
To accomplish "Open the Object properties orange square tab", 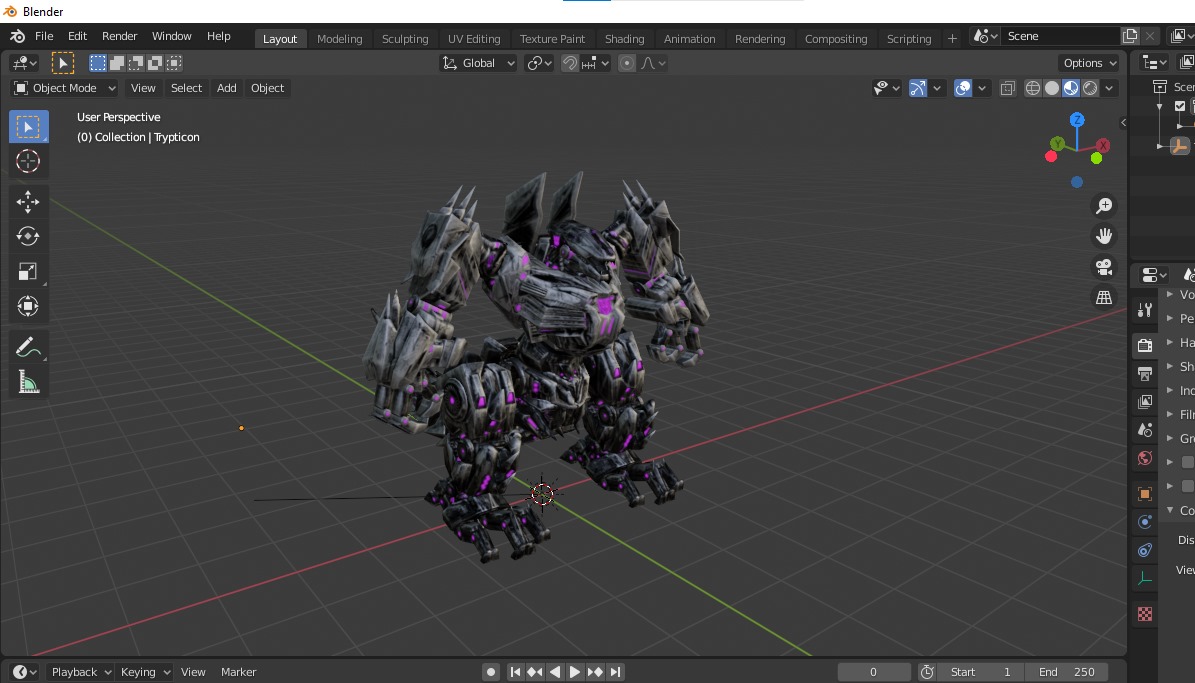I will (x=1145, y=494).
